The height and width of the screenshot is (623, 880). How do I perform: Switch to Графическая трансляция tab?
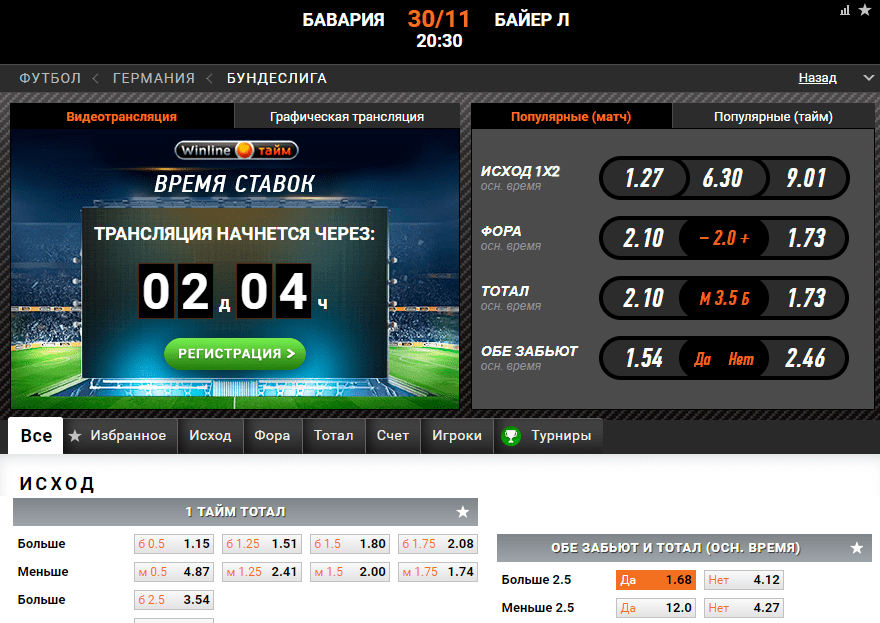pyautogui.click(x=347, y=116)
